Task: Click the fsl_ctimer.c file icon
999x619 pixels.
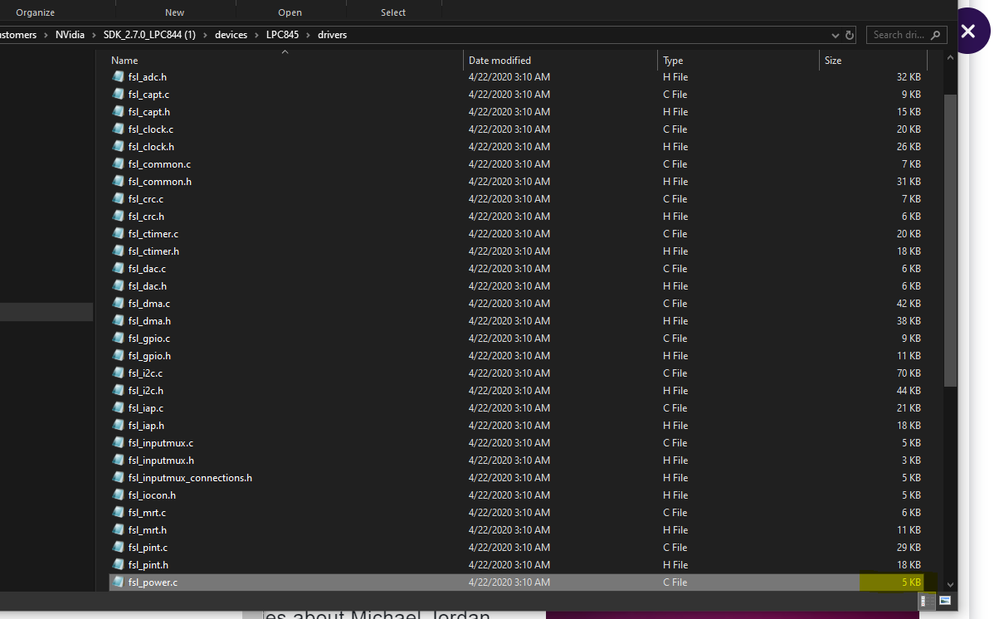Action: [x=118, y=234]
